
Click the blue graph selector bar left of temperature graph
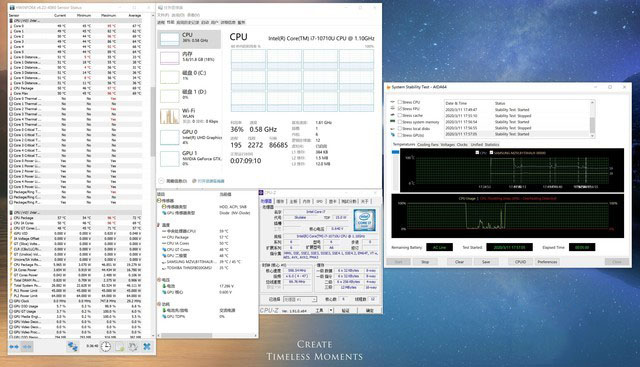coord(395,152)
